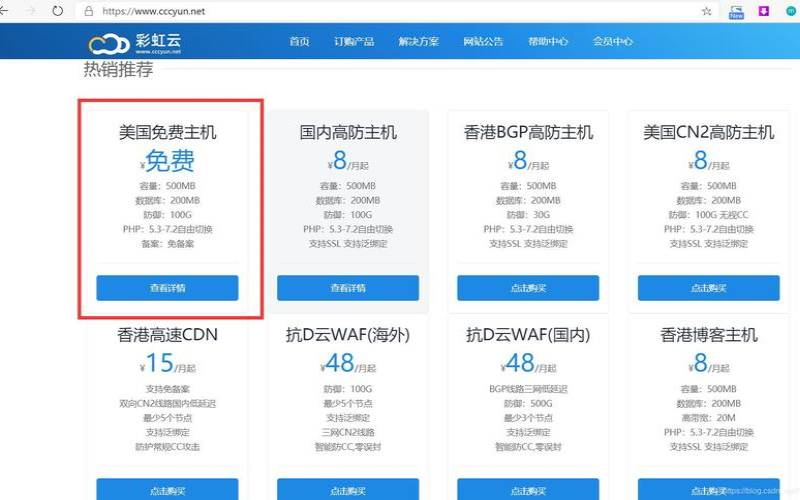Open the 订购产品 nav item

point(354,41)
